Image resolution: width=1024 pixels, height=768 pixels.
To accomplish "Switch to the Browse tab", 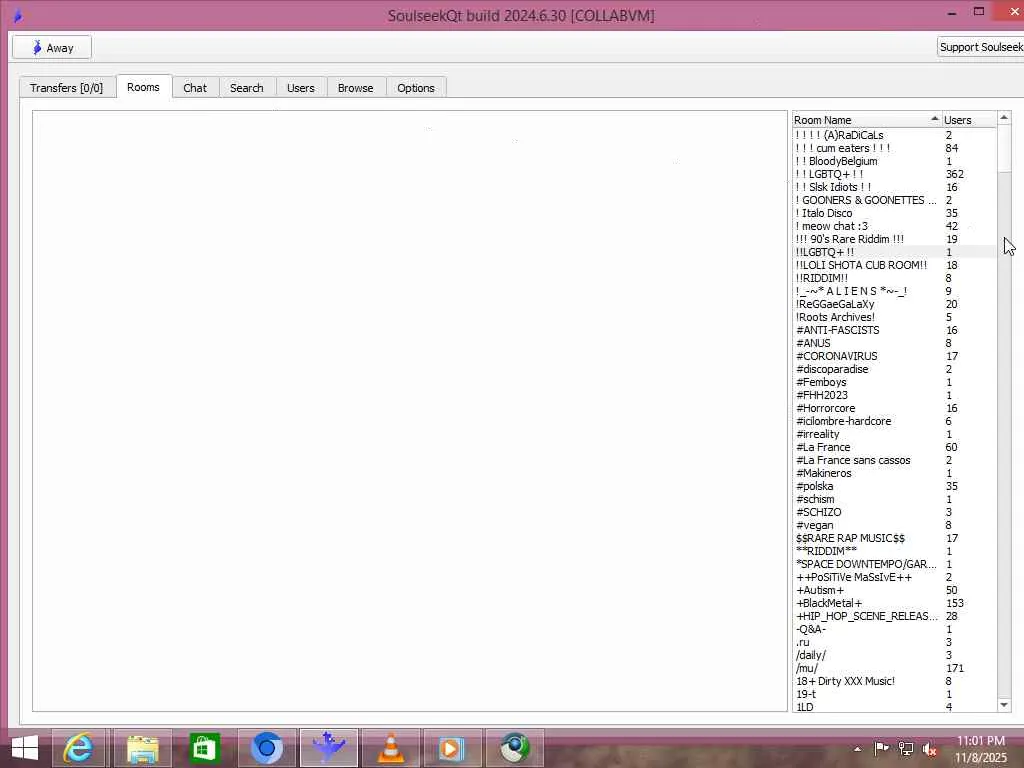I will click(355, 88).
